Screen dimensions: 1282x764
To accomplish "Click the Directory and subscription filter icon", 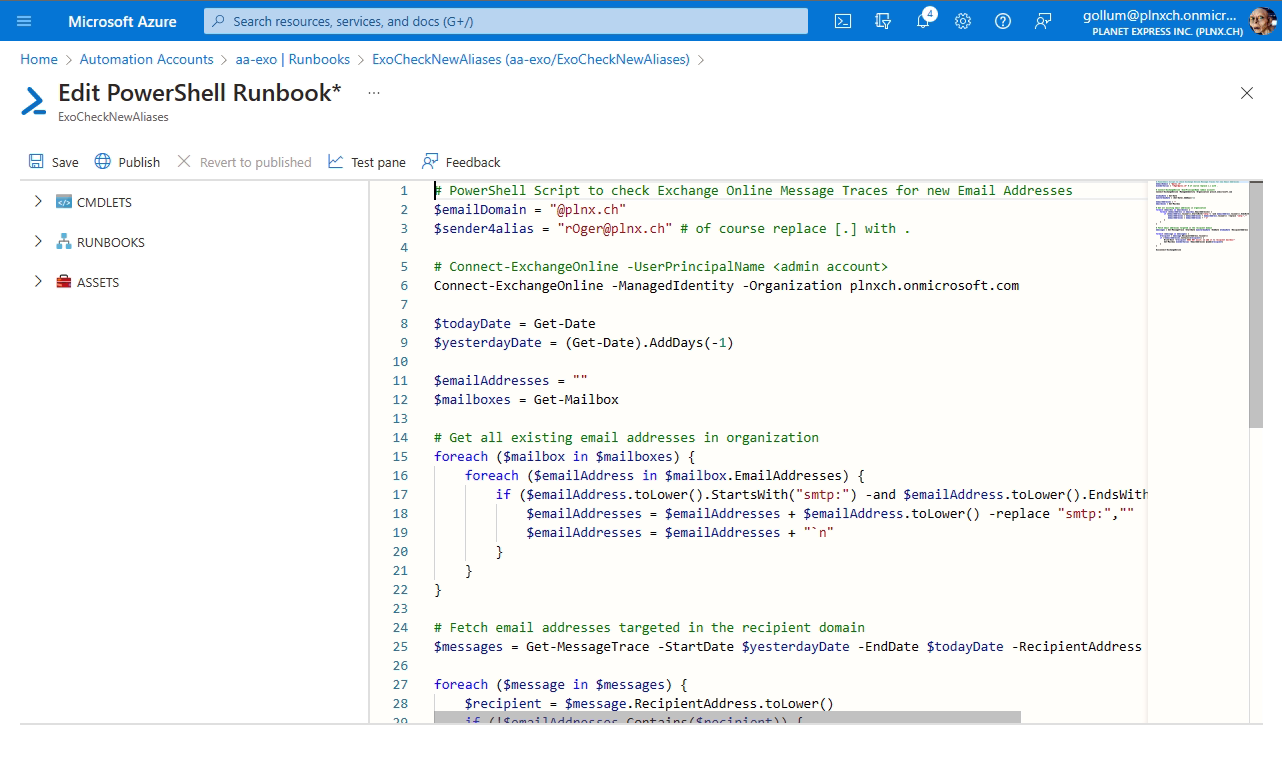I will tap(882, 21).
